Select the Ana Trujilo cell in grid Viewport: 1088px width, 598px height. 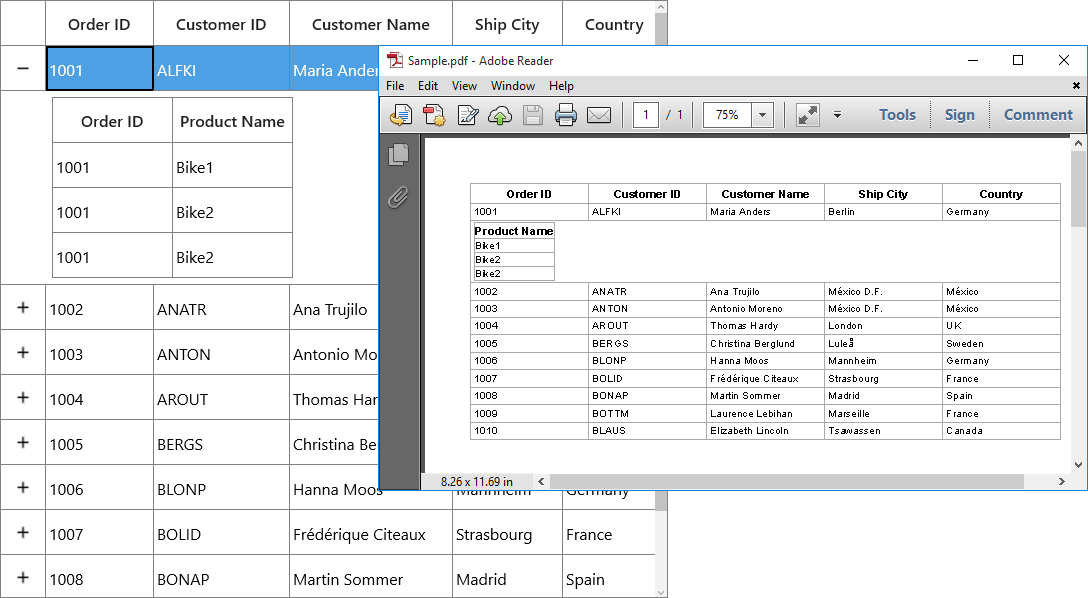pos(334,309)
